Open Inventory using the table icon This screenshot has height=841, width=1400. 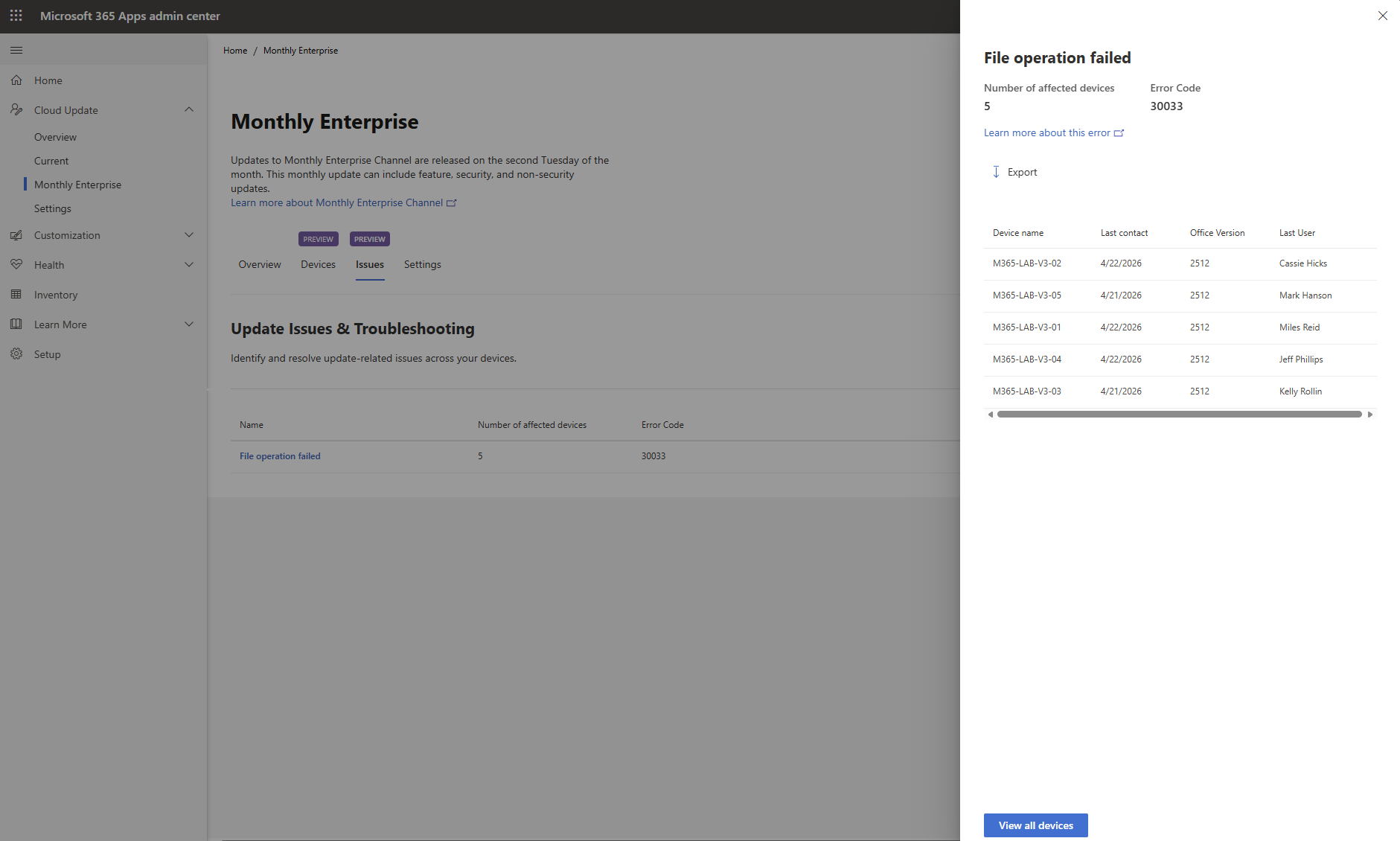coord(16,294)
